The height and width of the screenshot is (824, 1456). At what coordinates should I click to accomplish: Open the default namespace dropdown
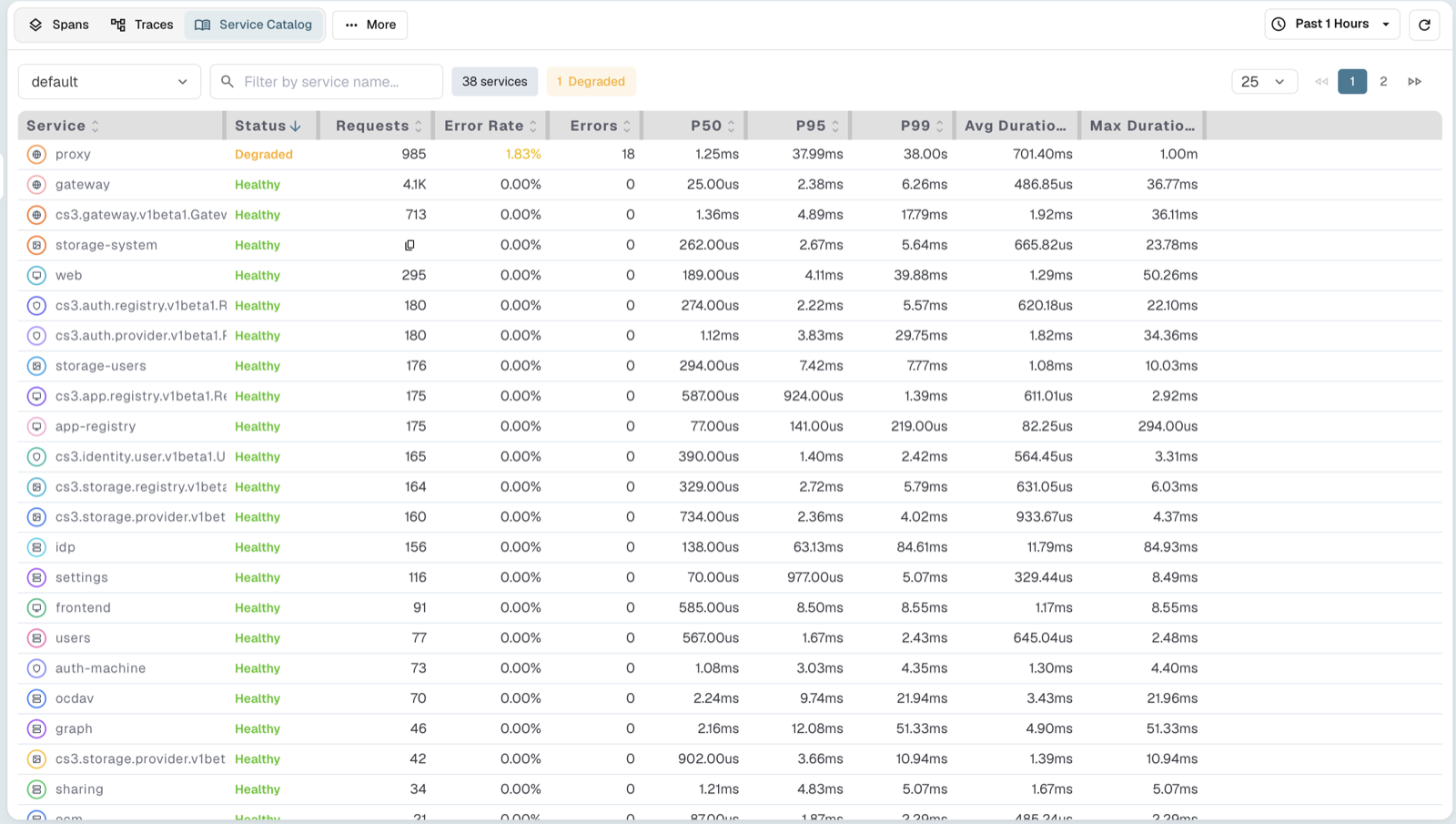click(x=109, y=82)
